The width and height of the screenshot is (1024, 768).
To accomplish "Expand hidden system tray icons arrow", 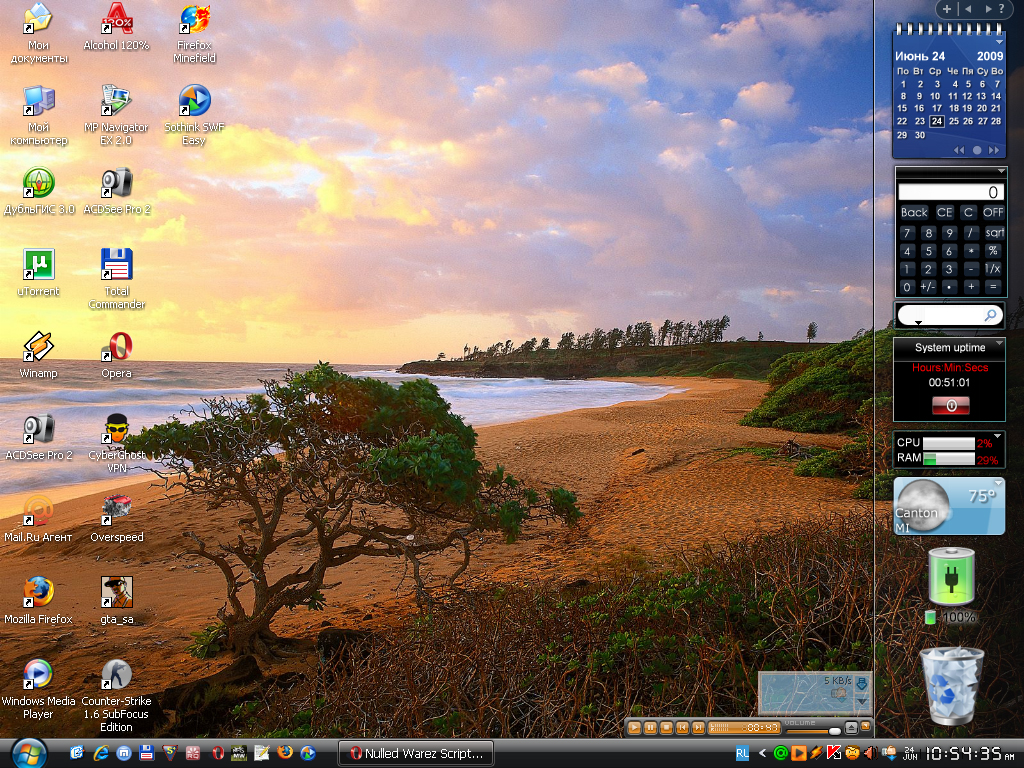I will click(762, 753).
